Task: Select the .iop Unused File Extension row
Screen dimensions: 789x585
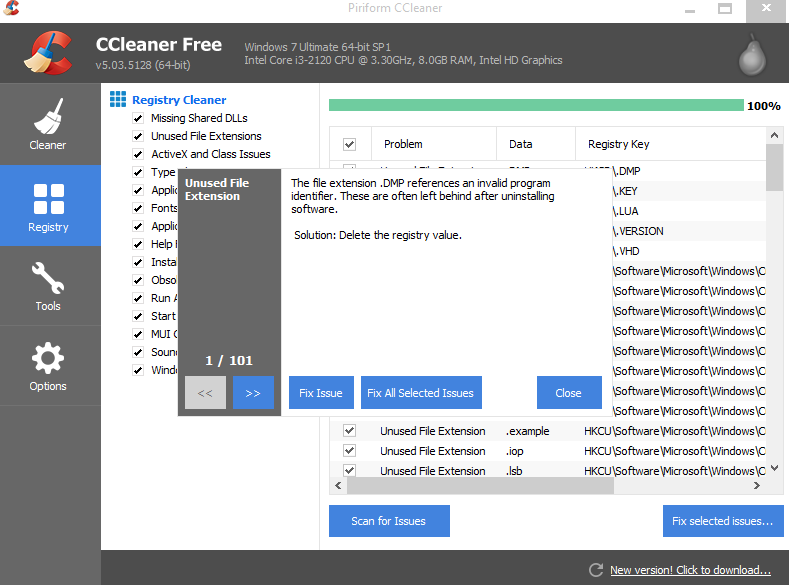Action: click(547, 451)
